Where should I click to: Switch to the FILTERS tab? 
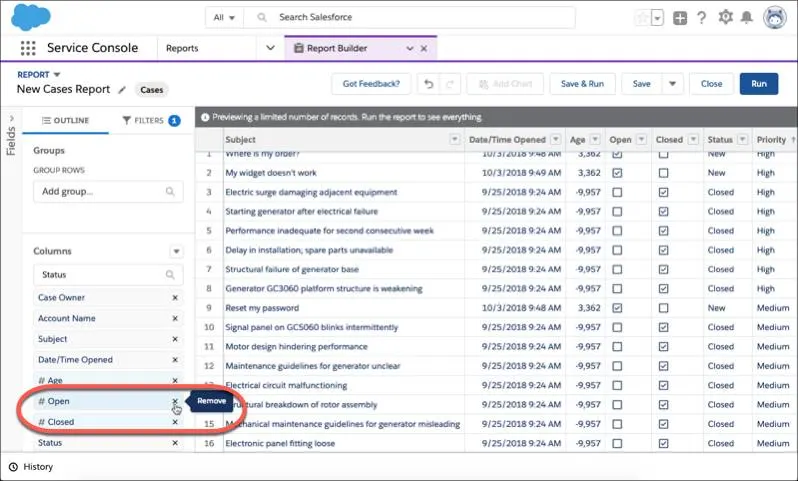coord(152,121)
